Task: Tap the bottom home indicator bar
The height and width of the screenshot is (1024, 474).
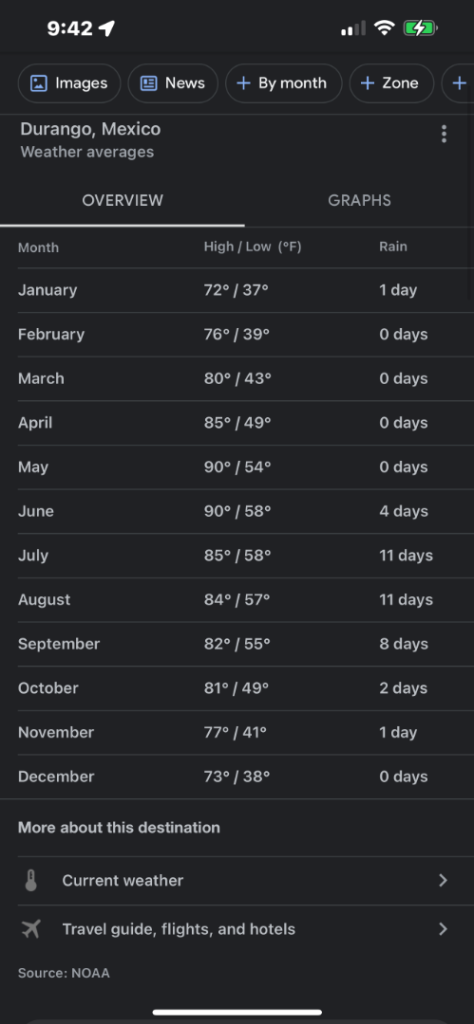Action: click(237, 1012)
